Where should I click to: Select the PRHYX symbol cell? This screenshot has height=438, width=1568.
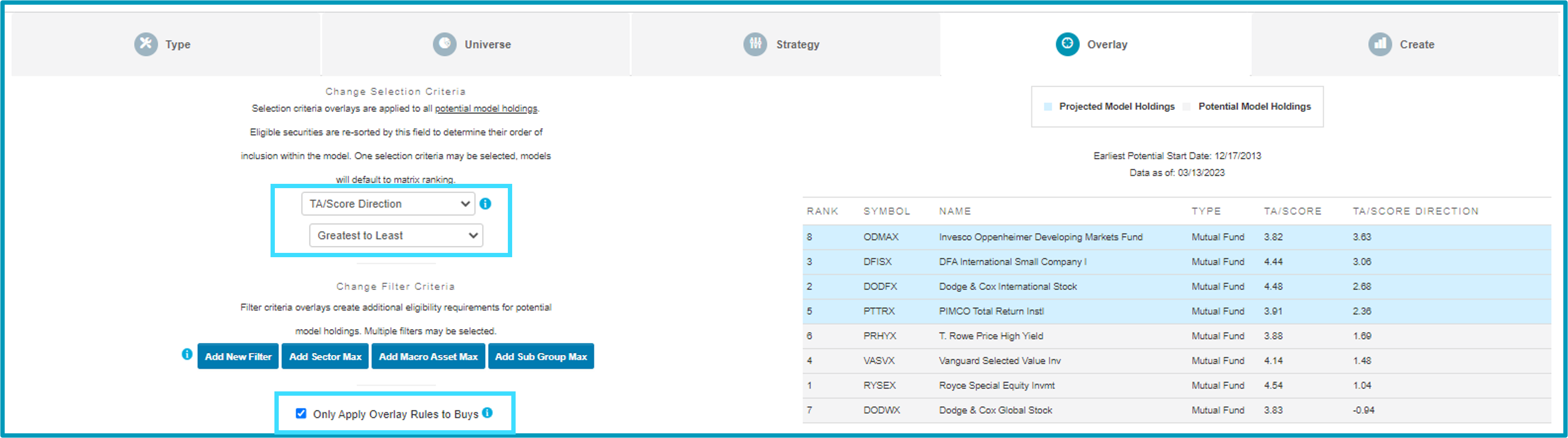pos(879,336)
